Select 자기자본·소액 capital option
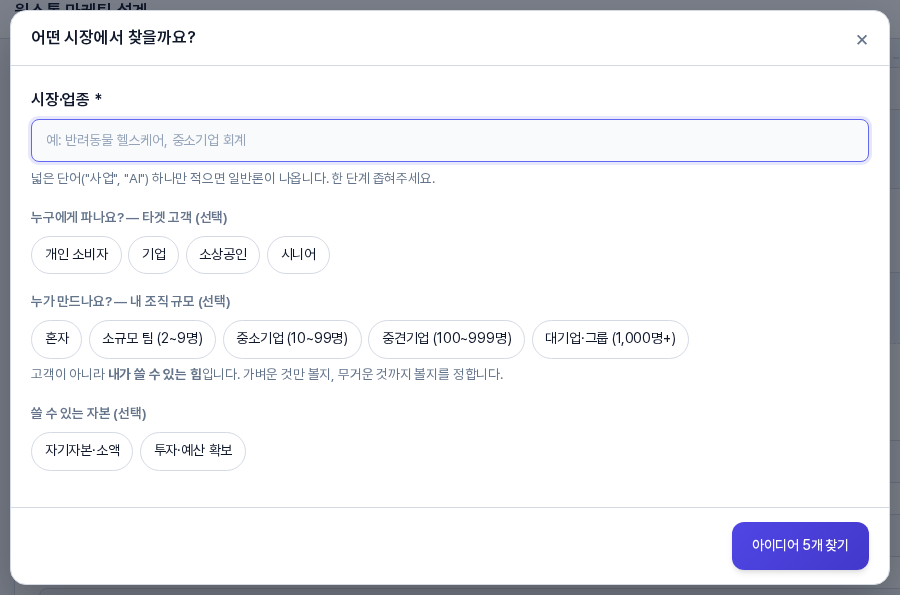The height and width of the screenshot is (595, 900). (x=82, y=451)
